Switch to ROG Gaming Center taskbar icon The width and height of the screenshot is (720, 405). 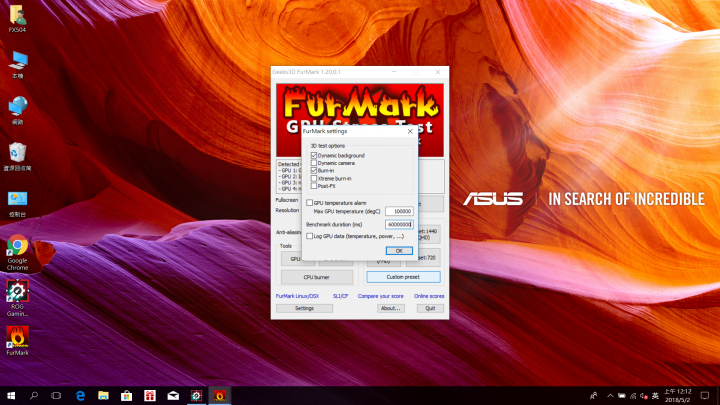click(197, 395)
